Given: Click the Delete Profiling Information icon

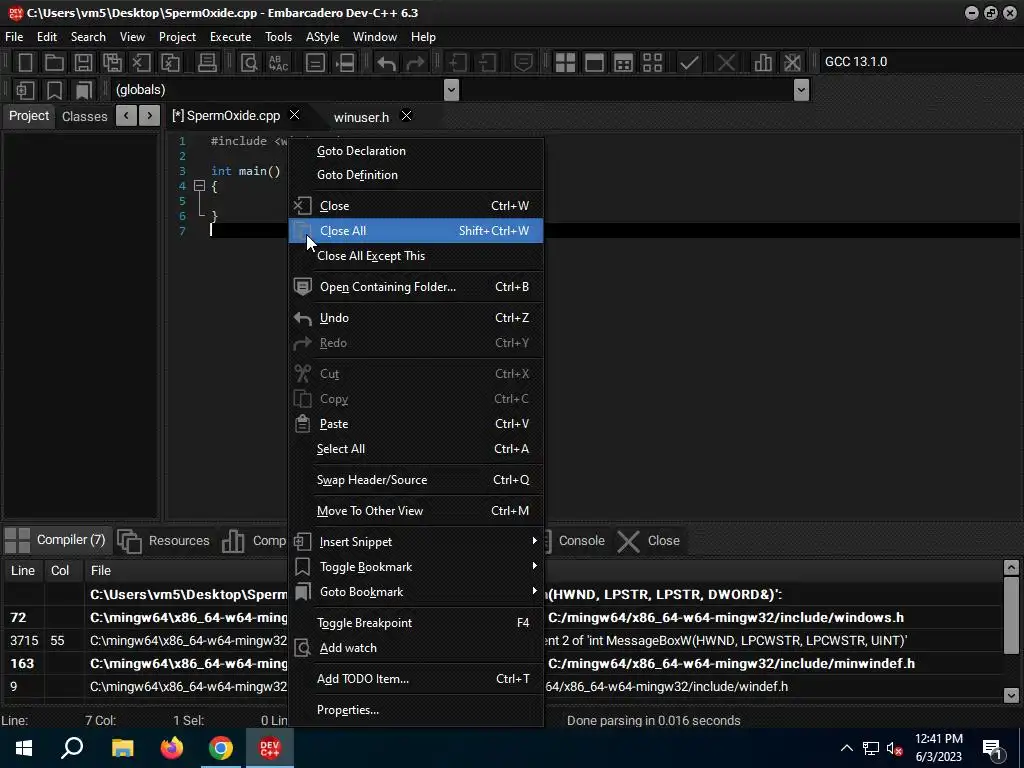Looking at the screenshot, I should pos(792,62).
